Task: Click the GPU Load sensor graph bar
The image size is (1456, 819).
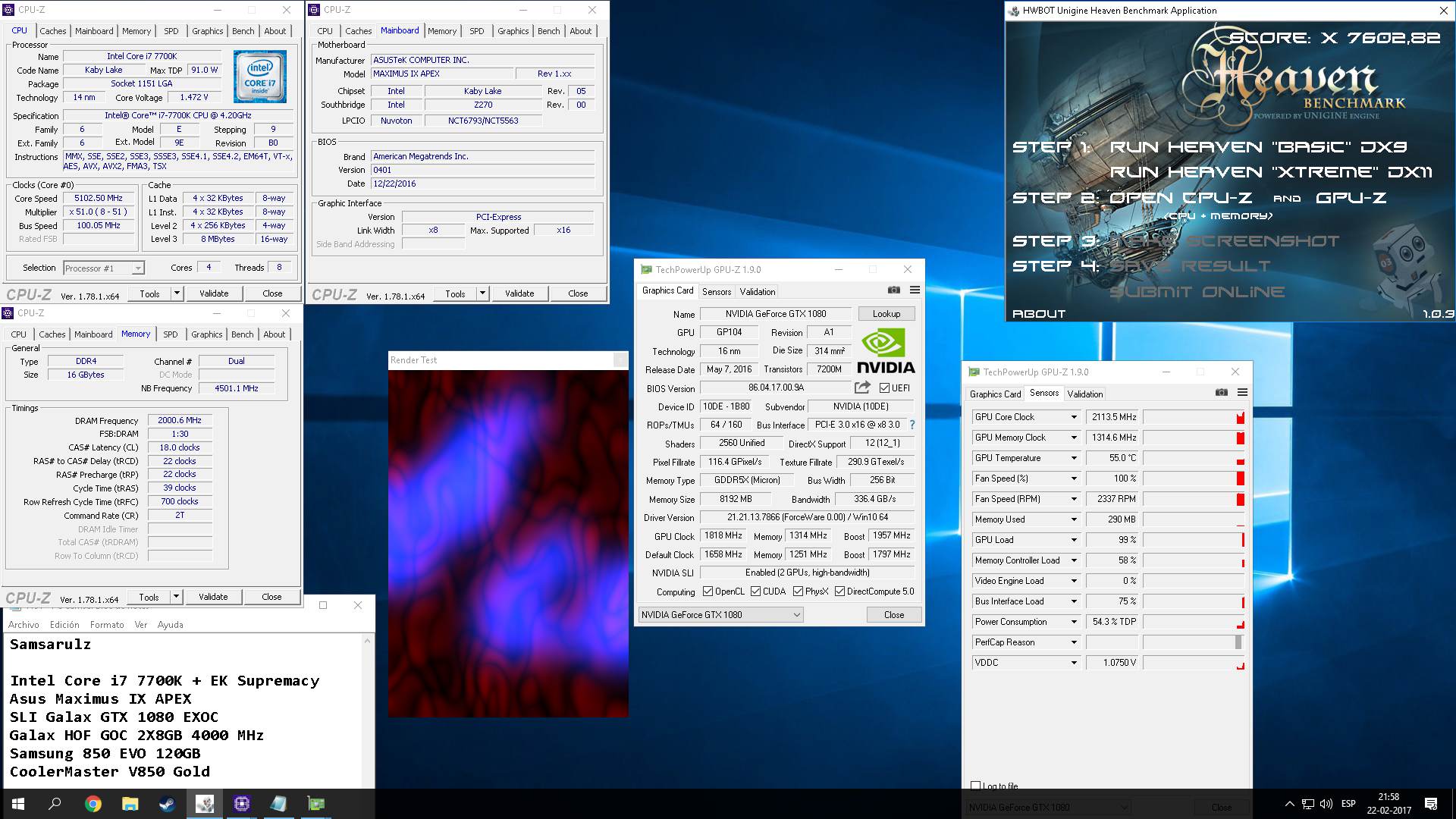Action: point(1194,540)
